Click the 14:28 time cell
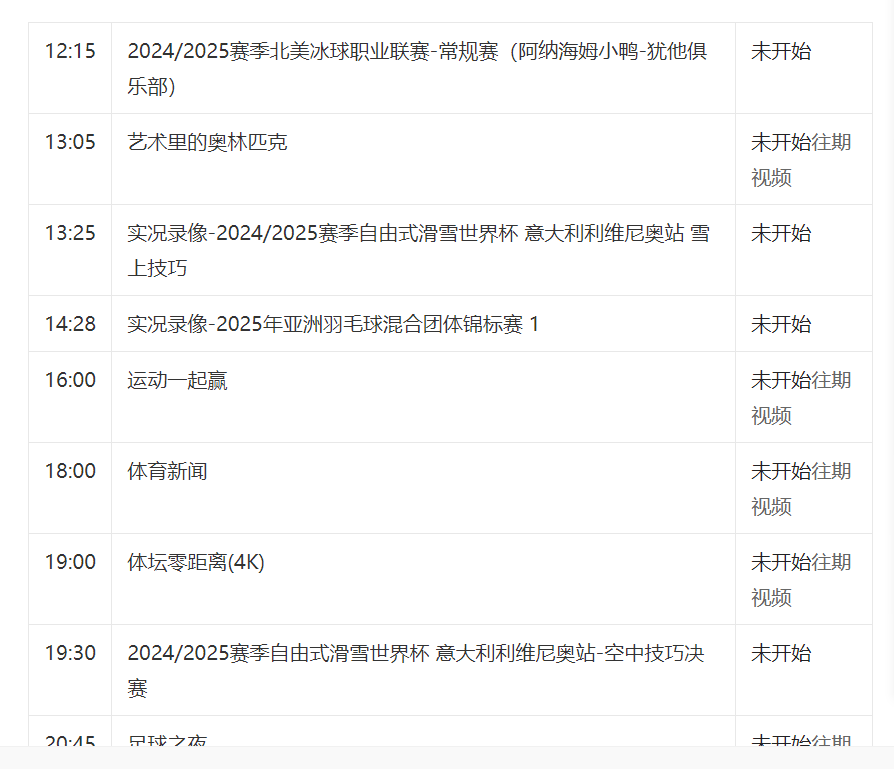894x769 pixels. point(70,324)
